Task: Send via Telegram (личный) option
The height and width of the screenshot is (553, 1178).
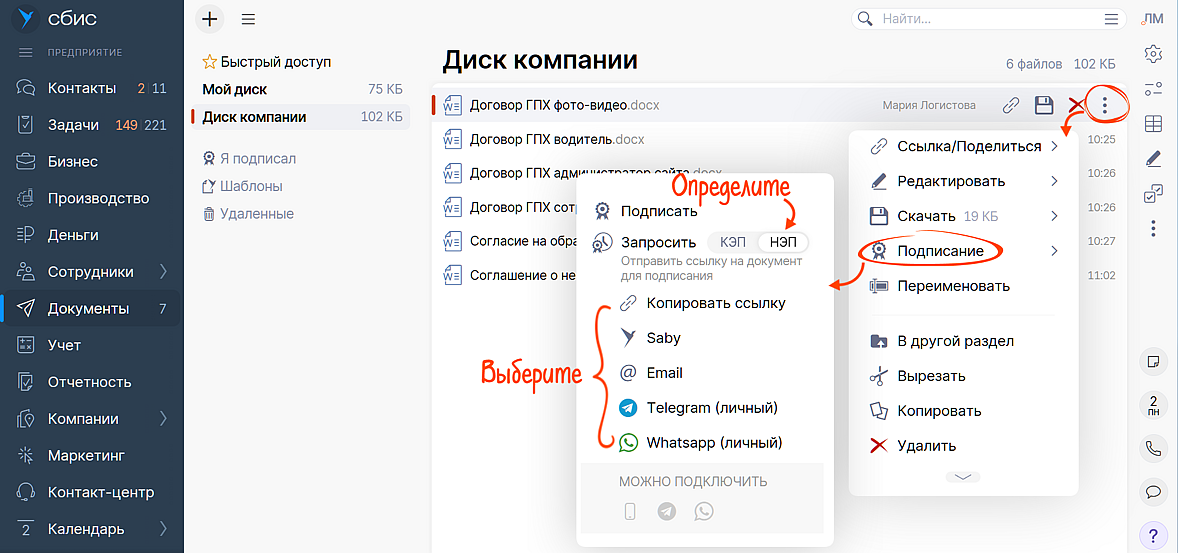Action: pos(711,408)
